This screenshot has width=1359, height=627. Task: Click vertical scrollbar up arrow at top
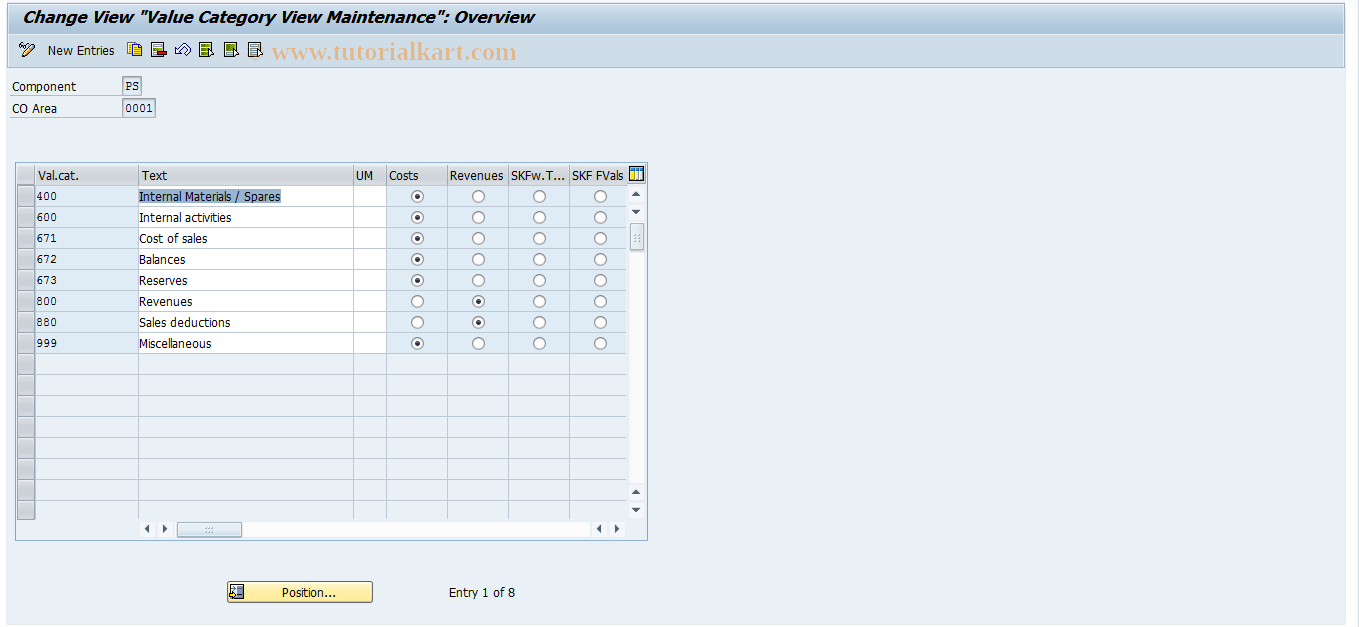pos(636,194)
